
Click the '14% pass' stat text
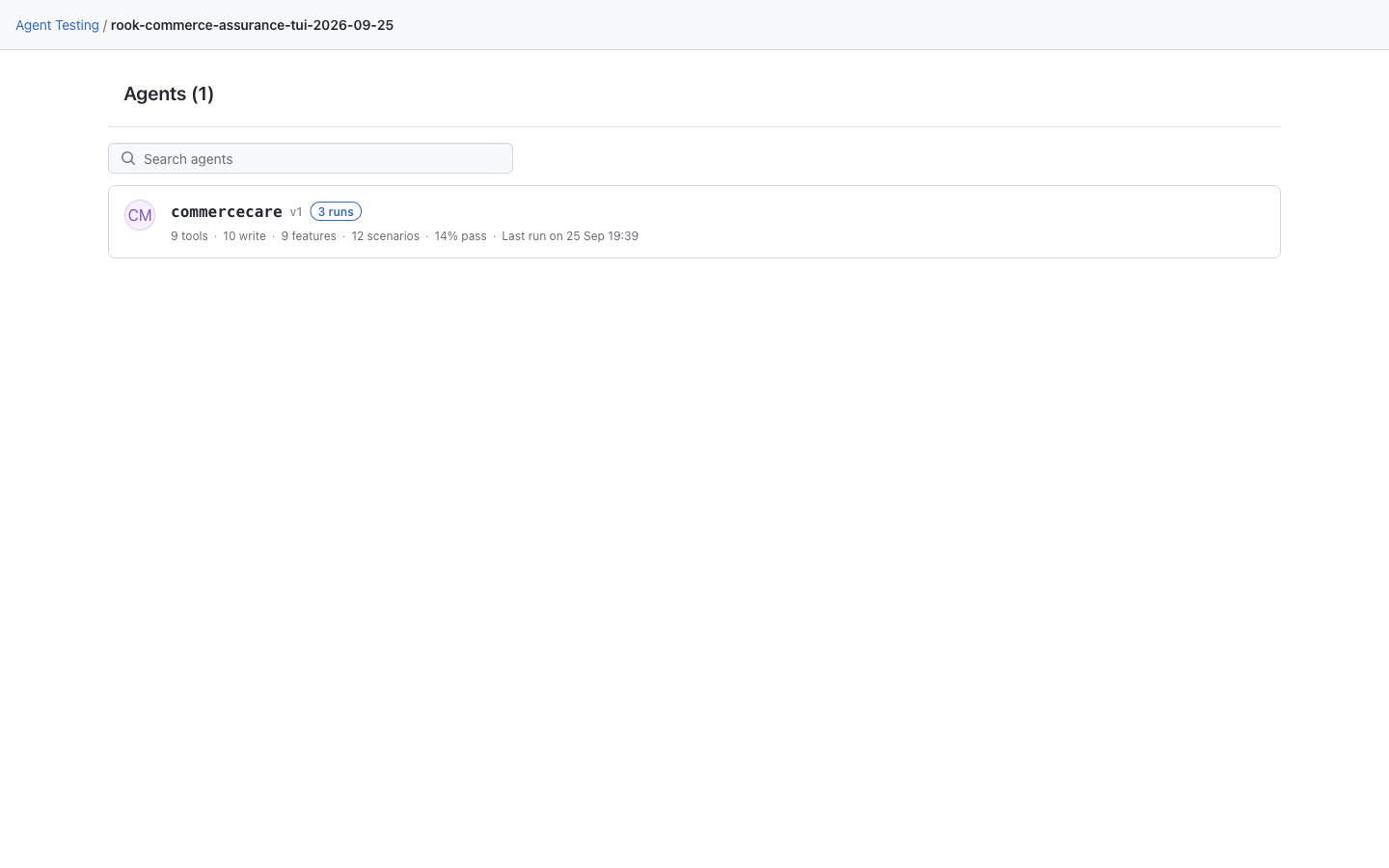pyautogui.click(x=460, y=236)
